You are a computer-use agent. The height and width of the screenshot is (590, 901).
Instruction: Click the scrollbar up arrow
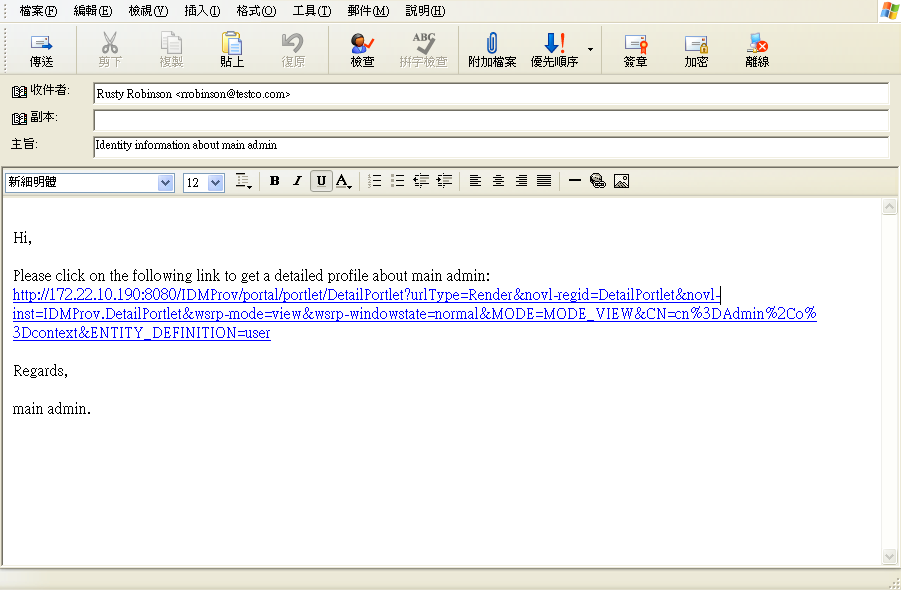(890, 207)
